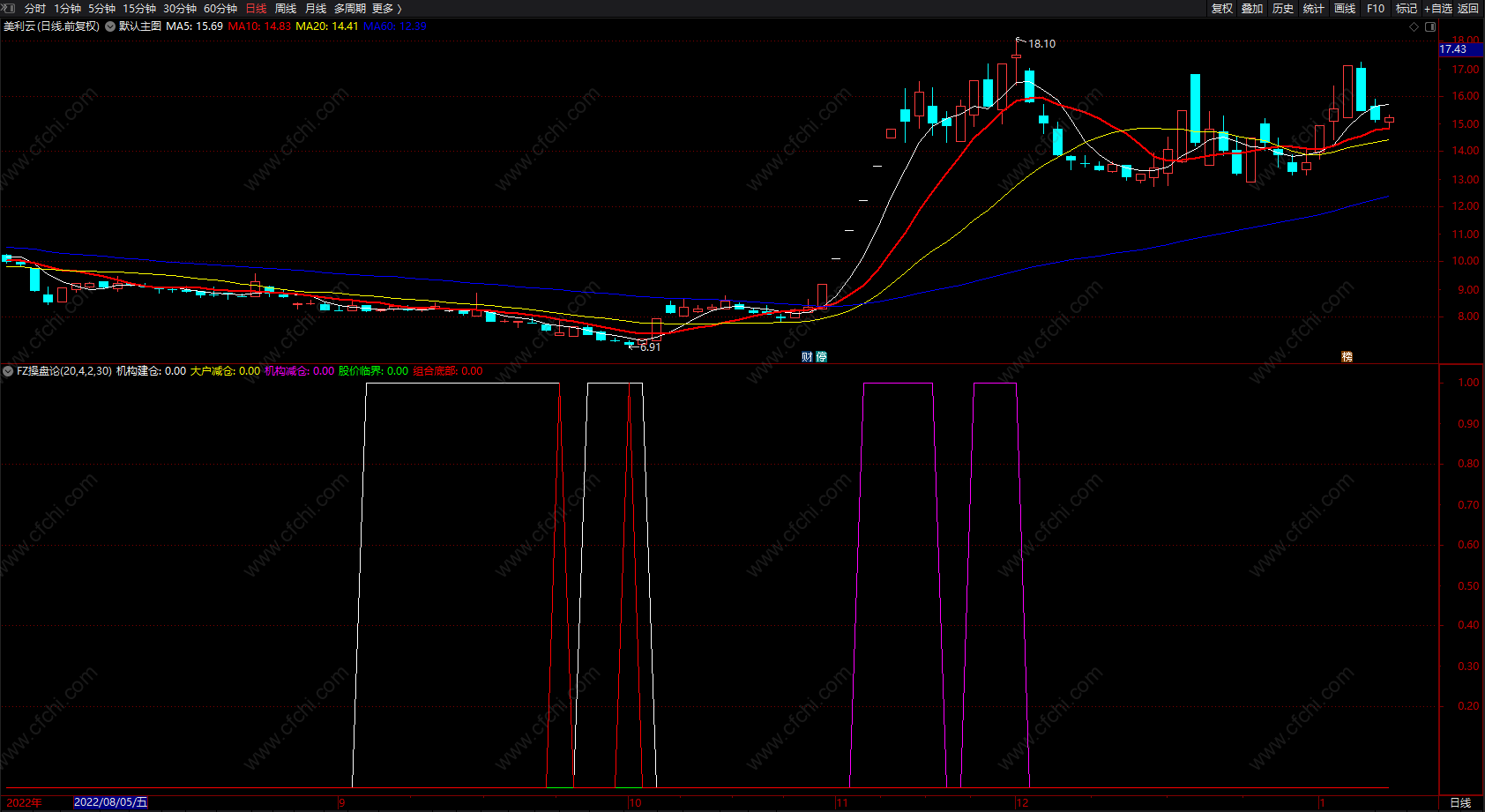This screenshot has width=1485, height=812.
Task: Click the 返回 back button
Action: tap(1468, 9)
